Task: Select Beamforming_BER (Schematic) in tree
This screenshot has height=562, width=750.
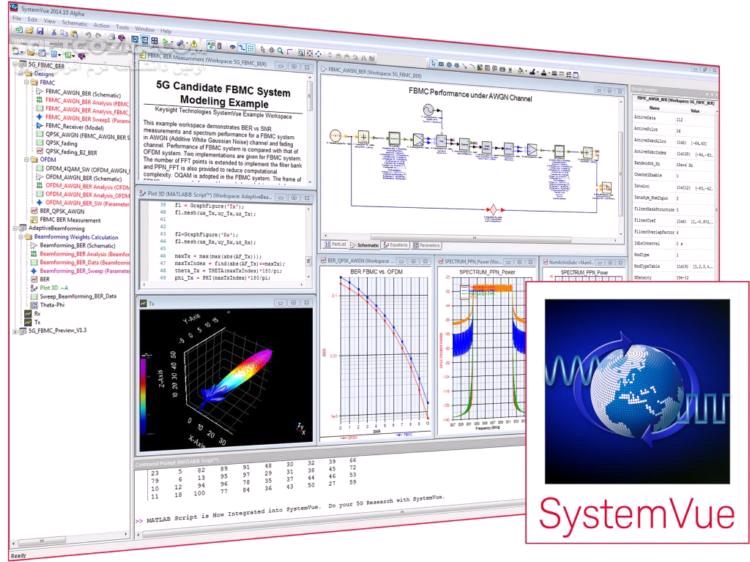Action: [x=77, y=245]
